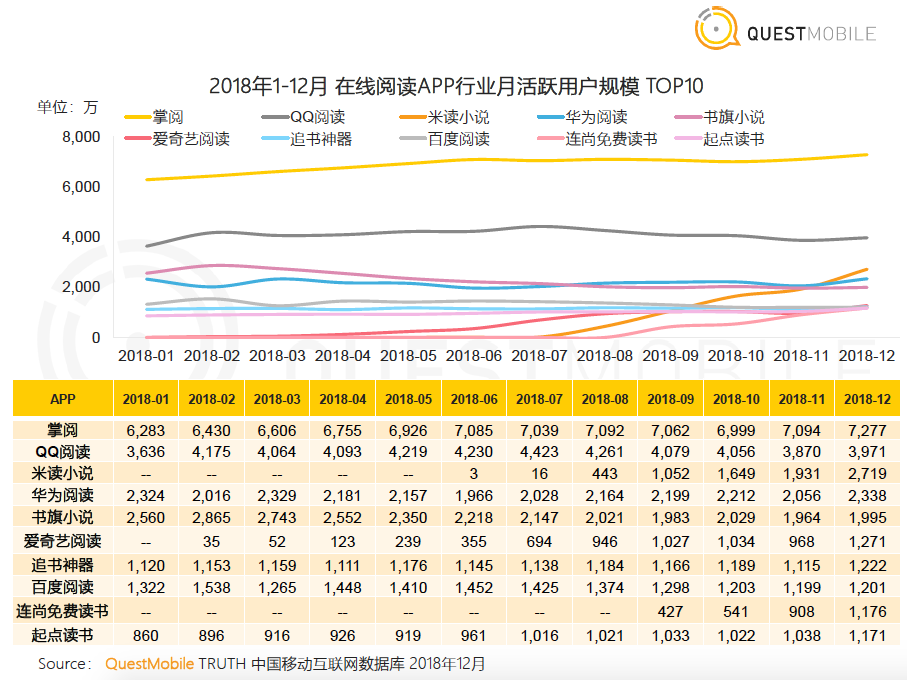Click the 2,865 cell for 书旗小说
This screenshot has width=907, height=680.
point(212,518)
